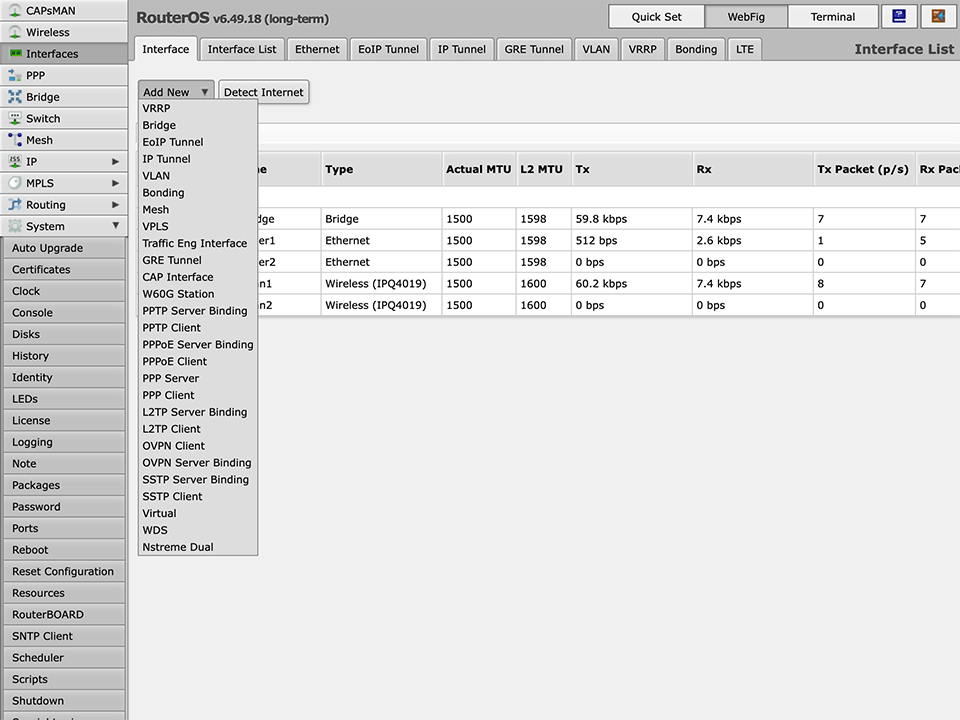Screen dimensions: 960x720
Task: Pick OVPN Client in the Add New list
Action: pyautogui.click(x=174, y=446)
